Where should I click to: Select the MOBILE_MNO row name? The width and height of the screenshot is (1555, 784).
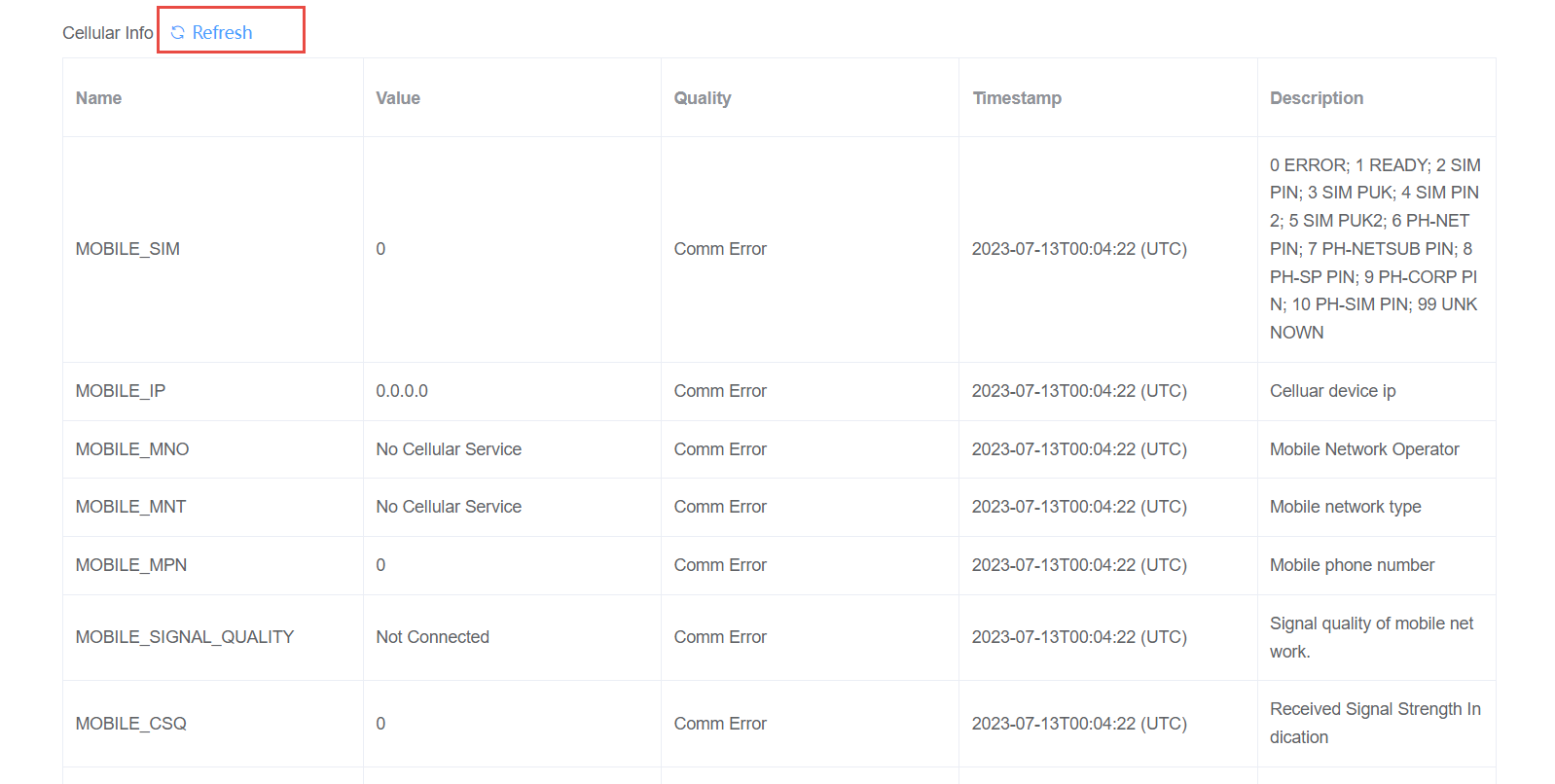pos(132,449)
